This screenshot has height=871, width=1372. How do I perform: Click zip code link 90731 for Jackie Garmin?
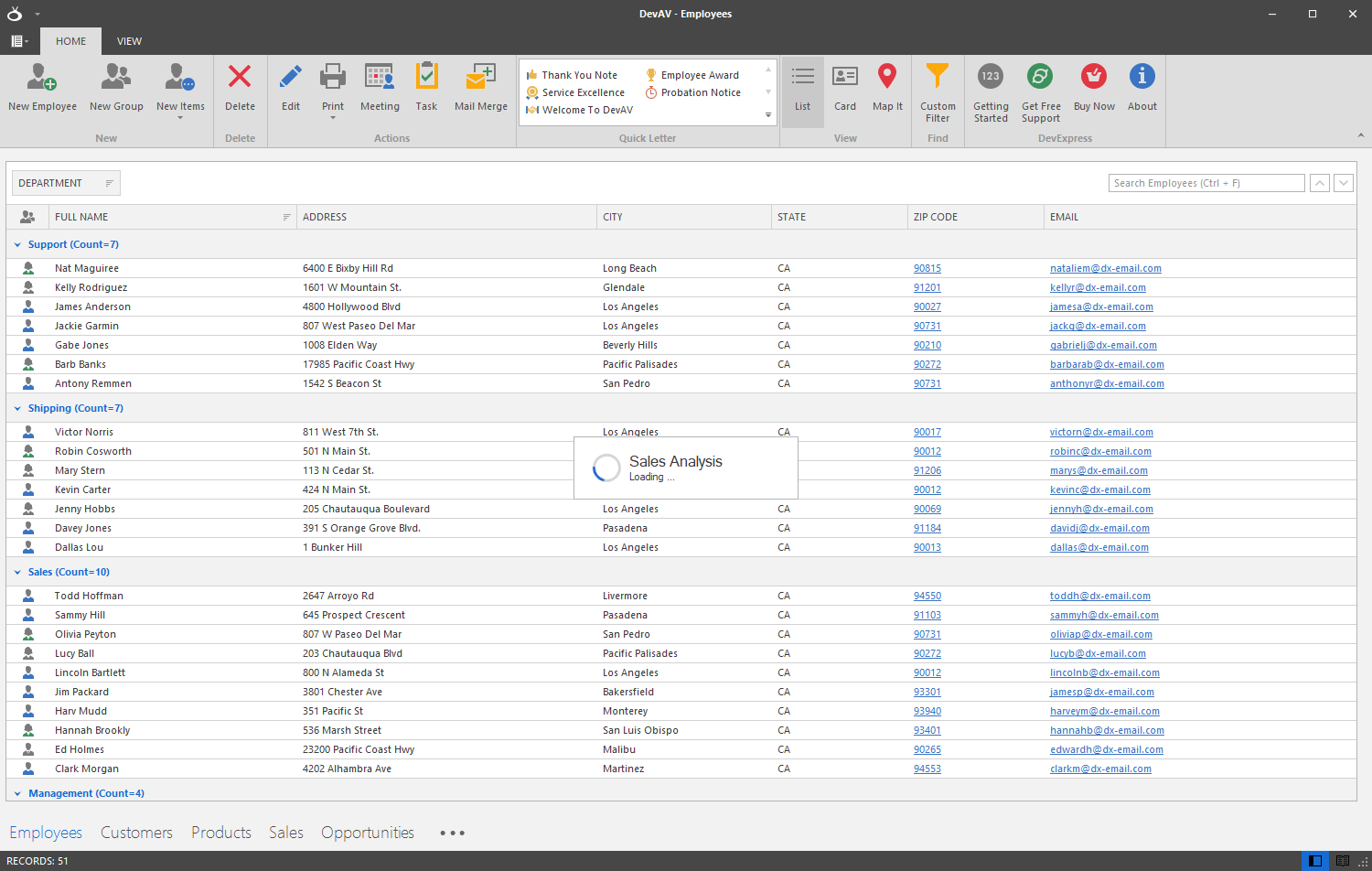[x=927, y=326]
